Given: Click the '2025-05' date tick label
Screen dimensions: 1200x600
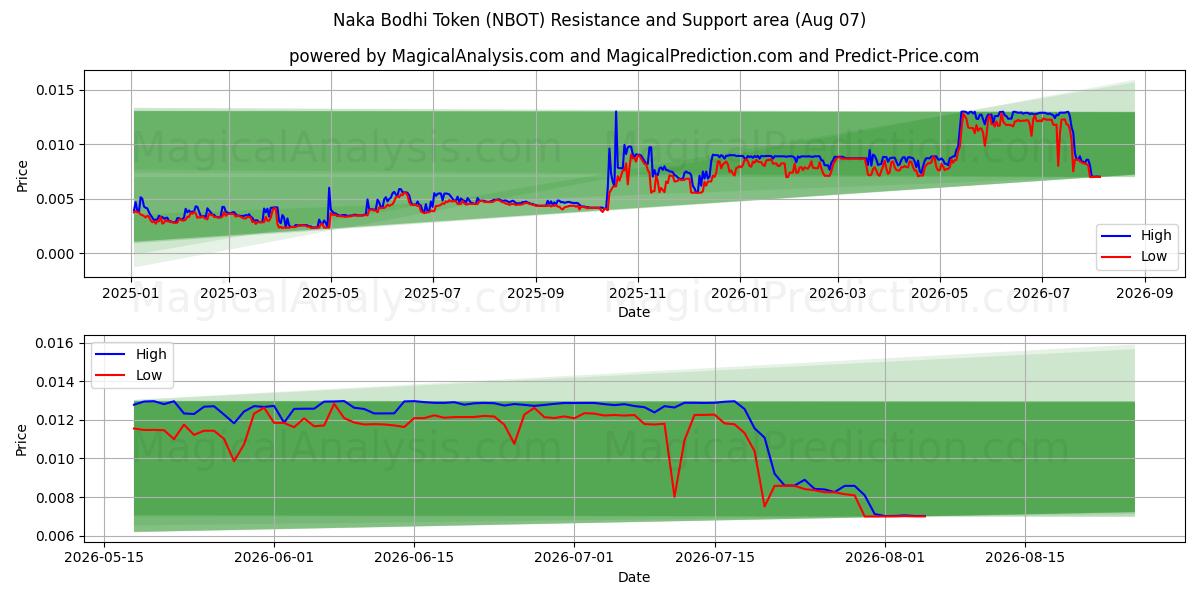Looking at the screenshot, I should 331,293.
